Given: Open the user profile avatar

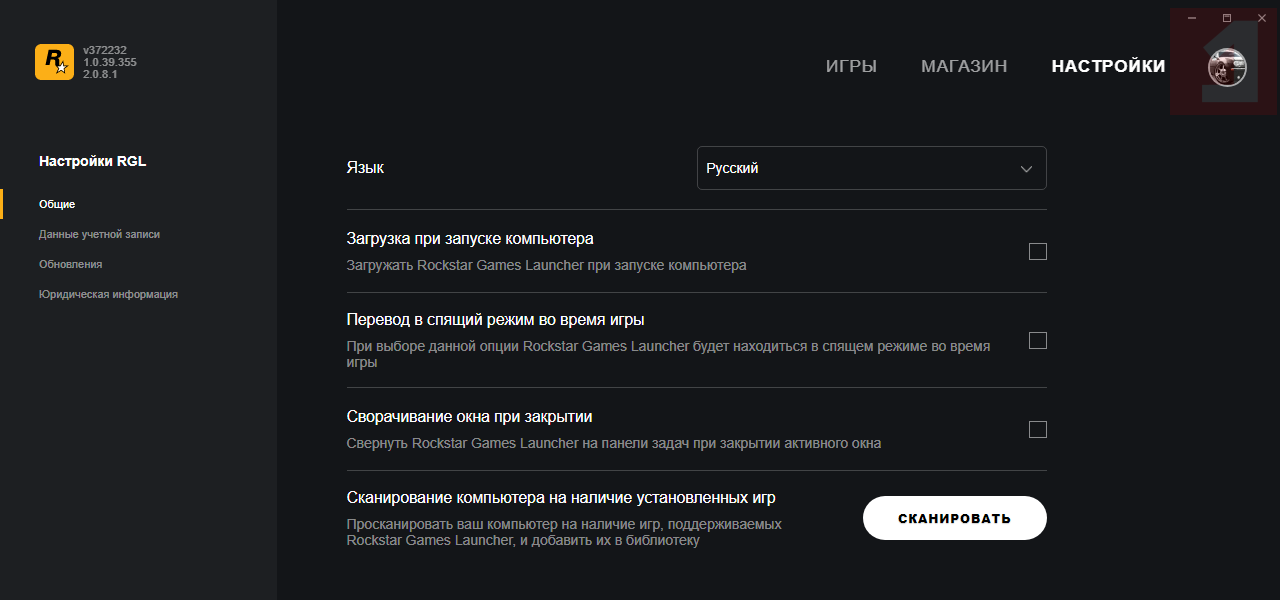Looking at the screenshot, I should (1227, 67).
